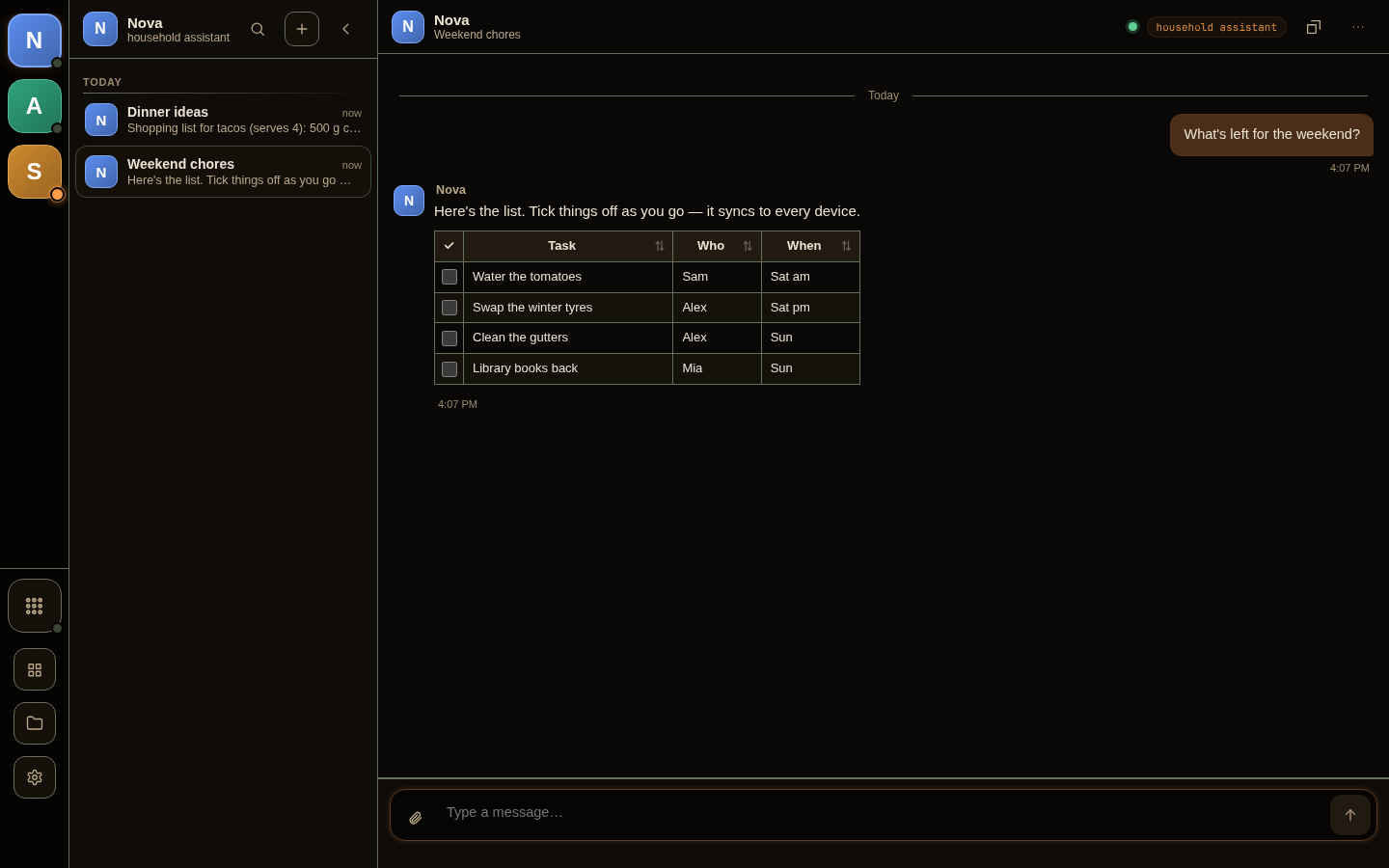The image size is (1389, 868).
Task: Click the Water the tomatoes task cell
Action: click(568, 277)
